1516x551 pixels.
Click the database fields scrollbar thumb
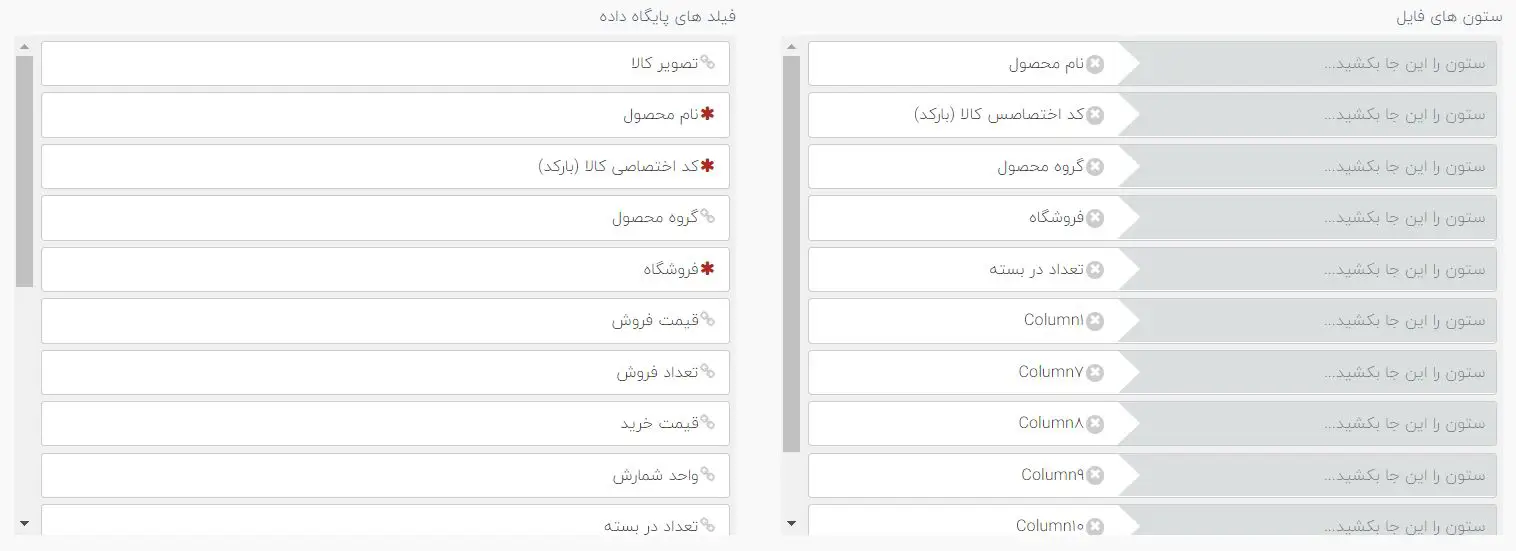tap(24, 172)
